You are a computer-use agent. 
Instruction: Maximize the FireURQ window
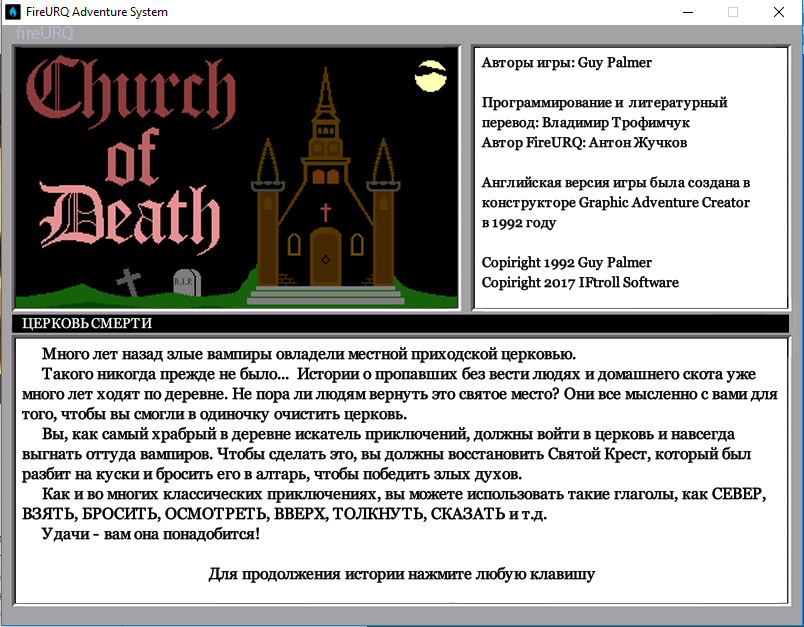[x=733, y=12]
